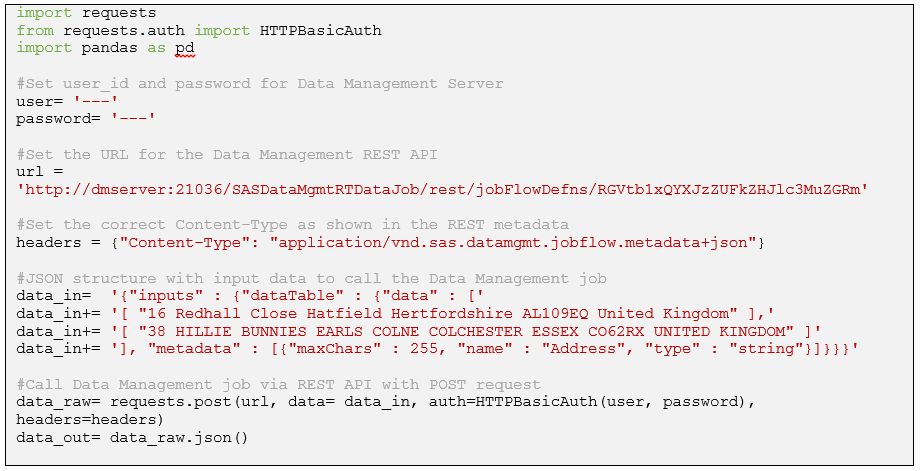Click the JSON structure comment line
The image size is (920, 471).
[x=312, y=278]
